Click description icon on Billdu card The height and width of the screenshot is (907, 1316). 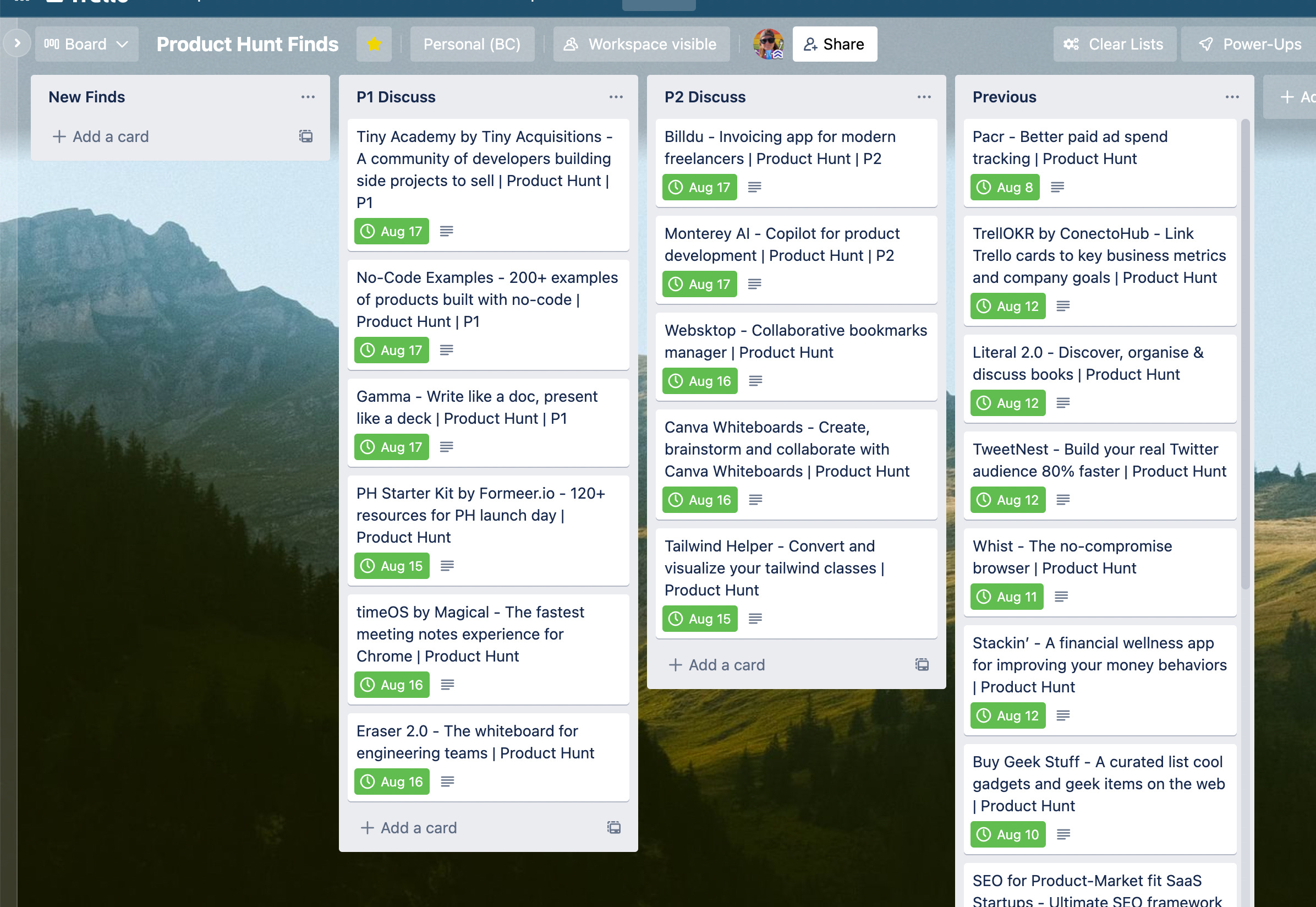(754, 187)
